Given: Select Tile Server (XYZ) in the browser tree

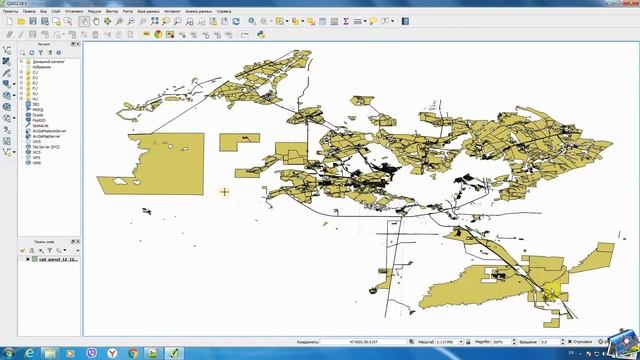Looking at the screenshot, I should click(46, 147).
